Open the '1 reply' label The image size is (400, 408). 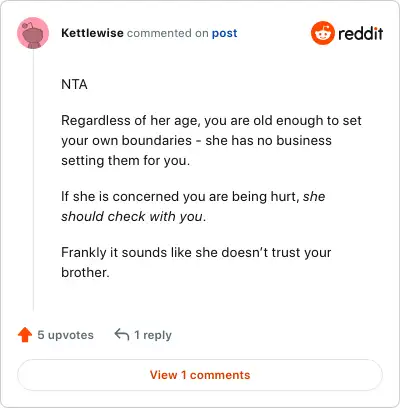pos(153,335)
